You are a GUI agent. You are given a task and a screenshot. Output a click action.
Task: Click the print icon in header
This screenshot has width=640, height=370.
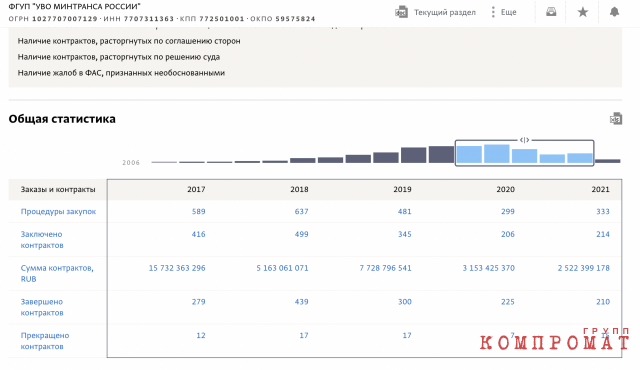[x=551, y=12]
